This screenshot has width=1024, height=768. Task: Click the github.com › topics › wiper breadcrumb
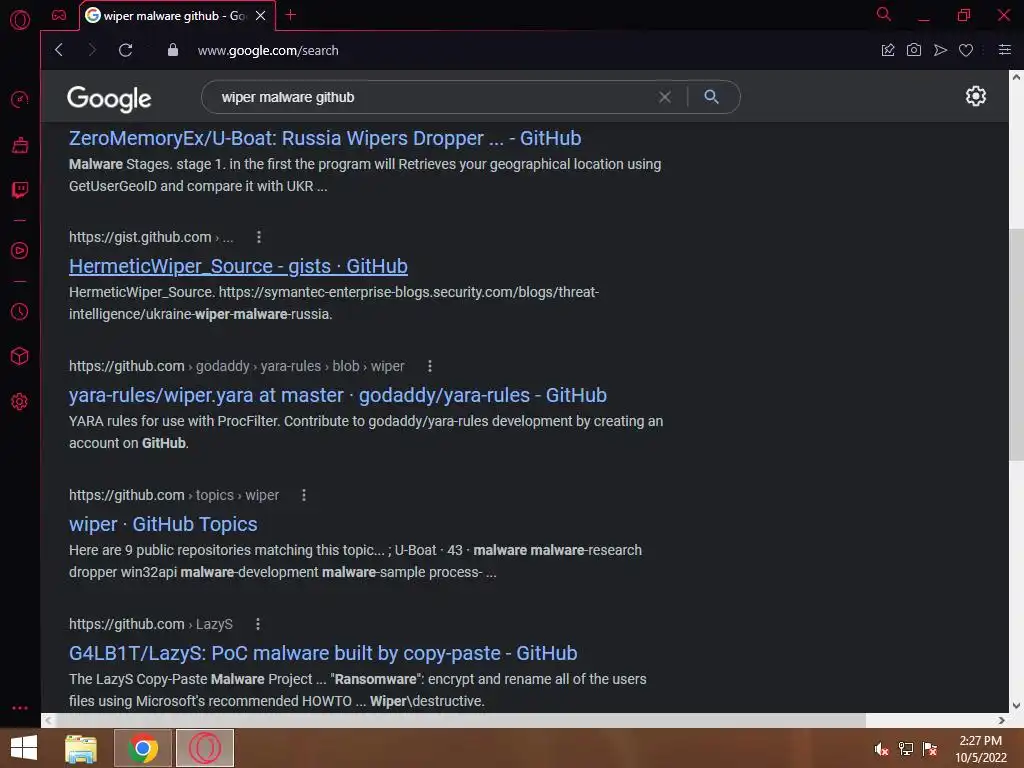pos(174,495)
